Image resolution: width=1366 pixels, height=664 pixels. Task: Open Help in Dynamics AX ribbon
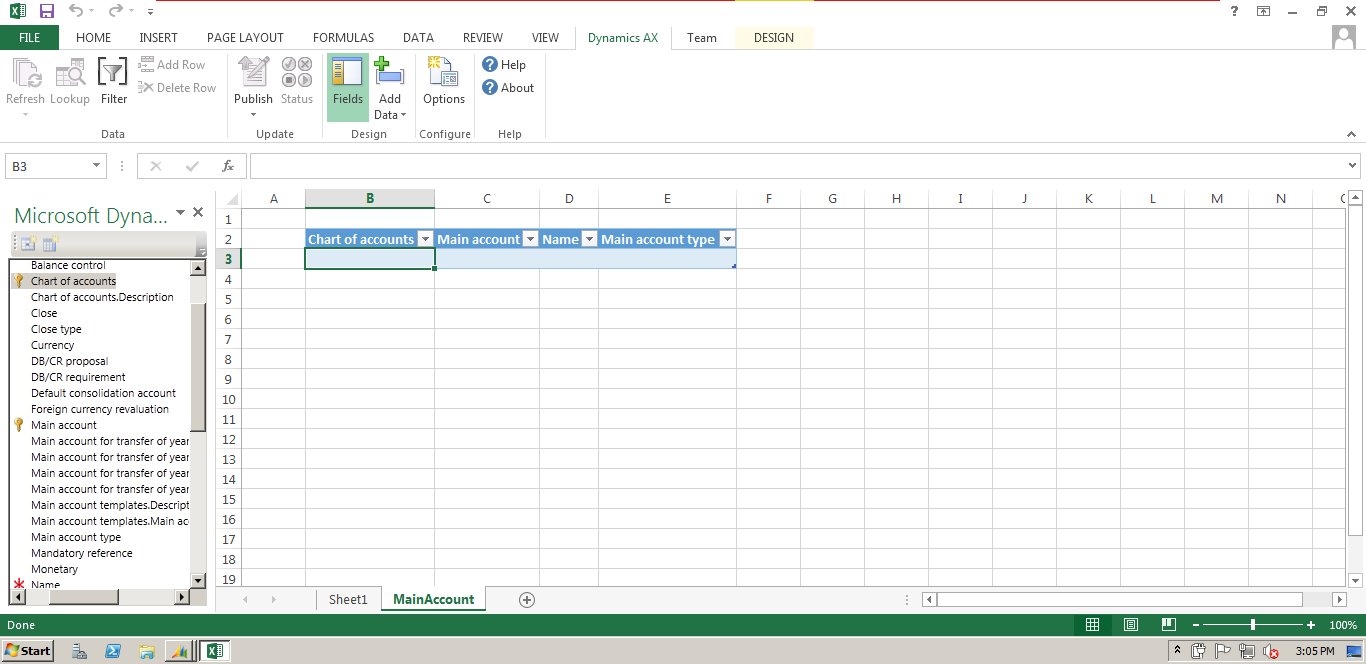pyautogui.click(x=504, y=64)
